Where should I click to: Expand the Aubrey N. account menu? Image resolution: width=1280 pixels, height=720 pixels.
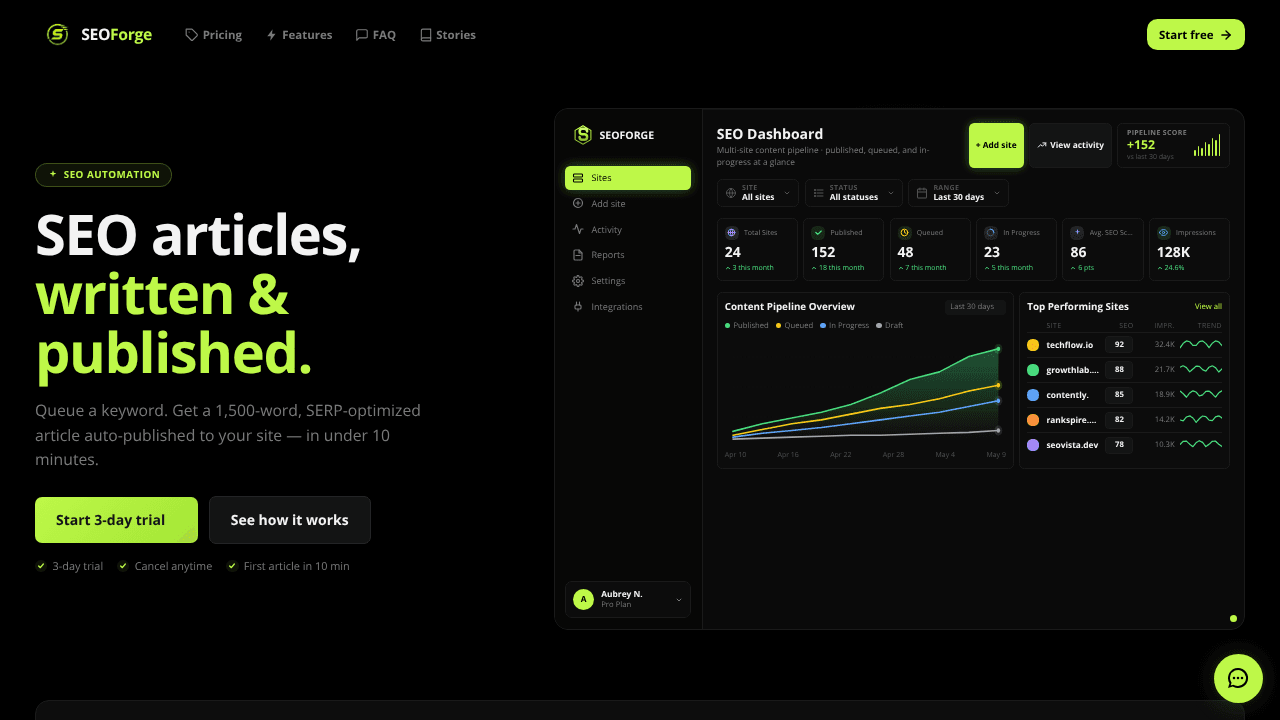(x=628, y=599)
